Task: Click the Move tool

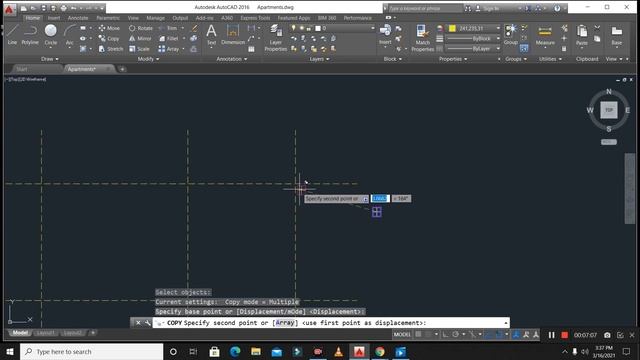Action: tap(109, 28)
